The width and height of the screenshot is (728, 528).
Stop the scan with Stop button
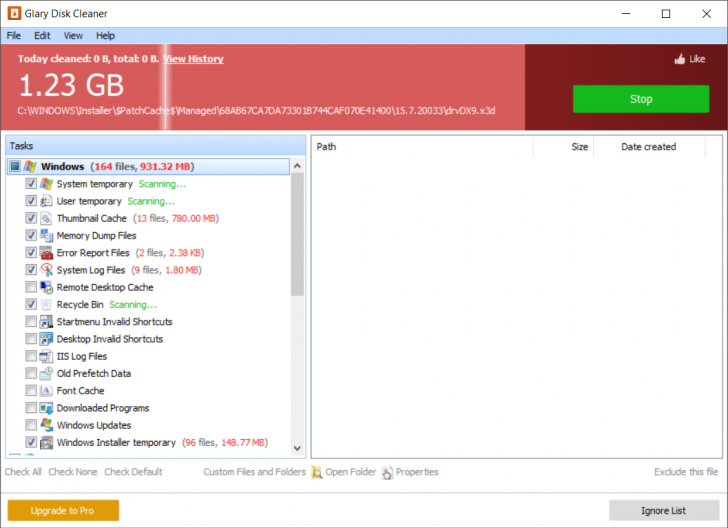point(641,99)
